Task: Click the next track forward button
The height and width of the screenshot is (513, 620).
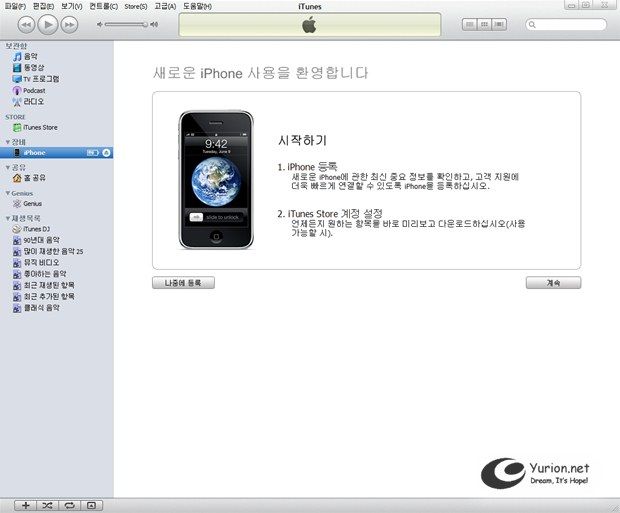Action: [70, 25]
